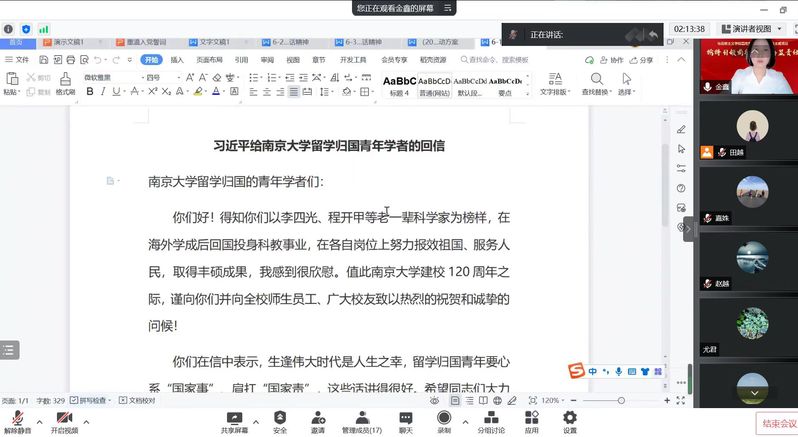The width and height of the screenshot is (798, 437).
Task: Toggle bold formatting in the ribbon
Action: (89, 92)
